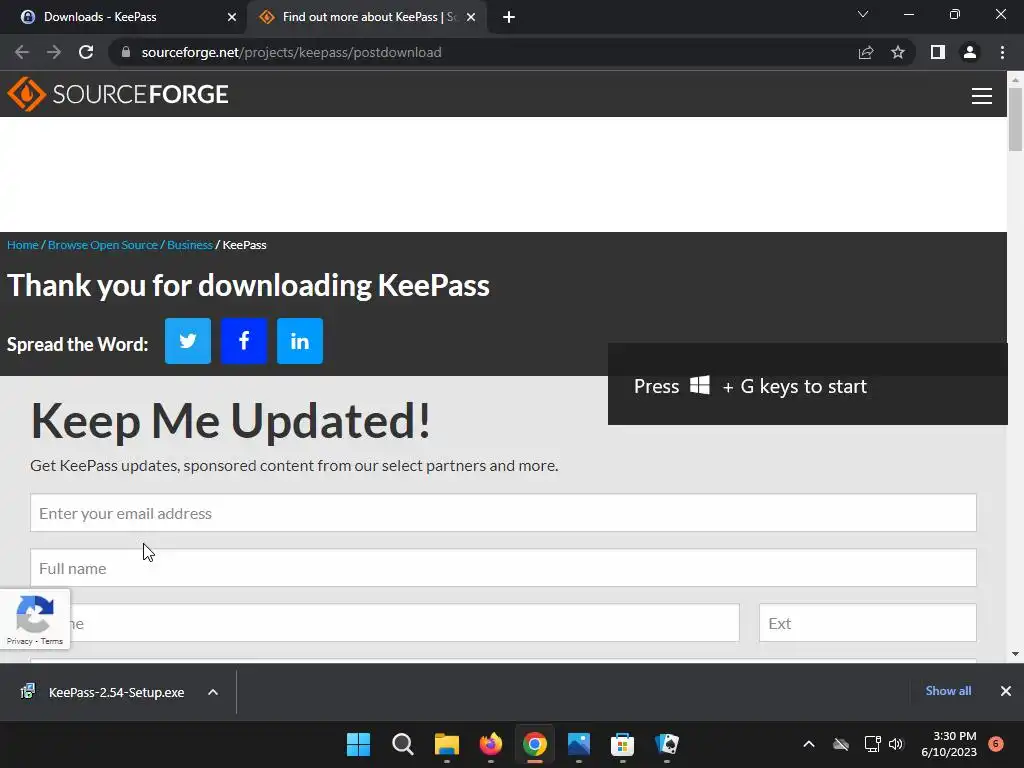Click the page vertical scrollbar thumb
Screen dimensions: 1024x768
click(x=1015, y=119)
